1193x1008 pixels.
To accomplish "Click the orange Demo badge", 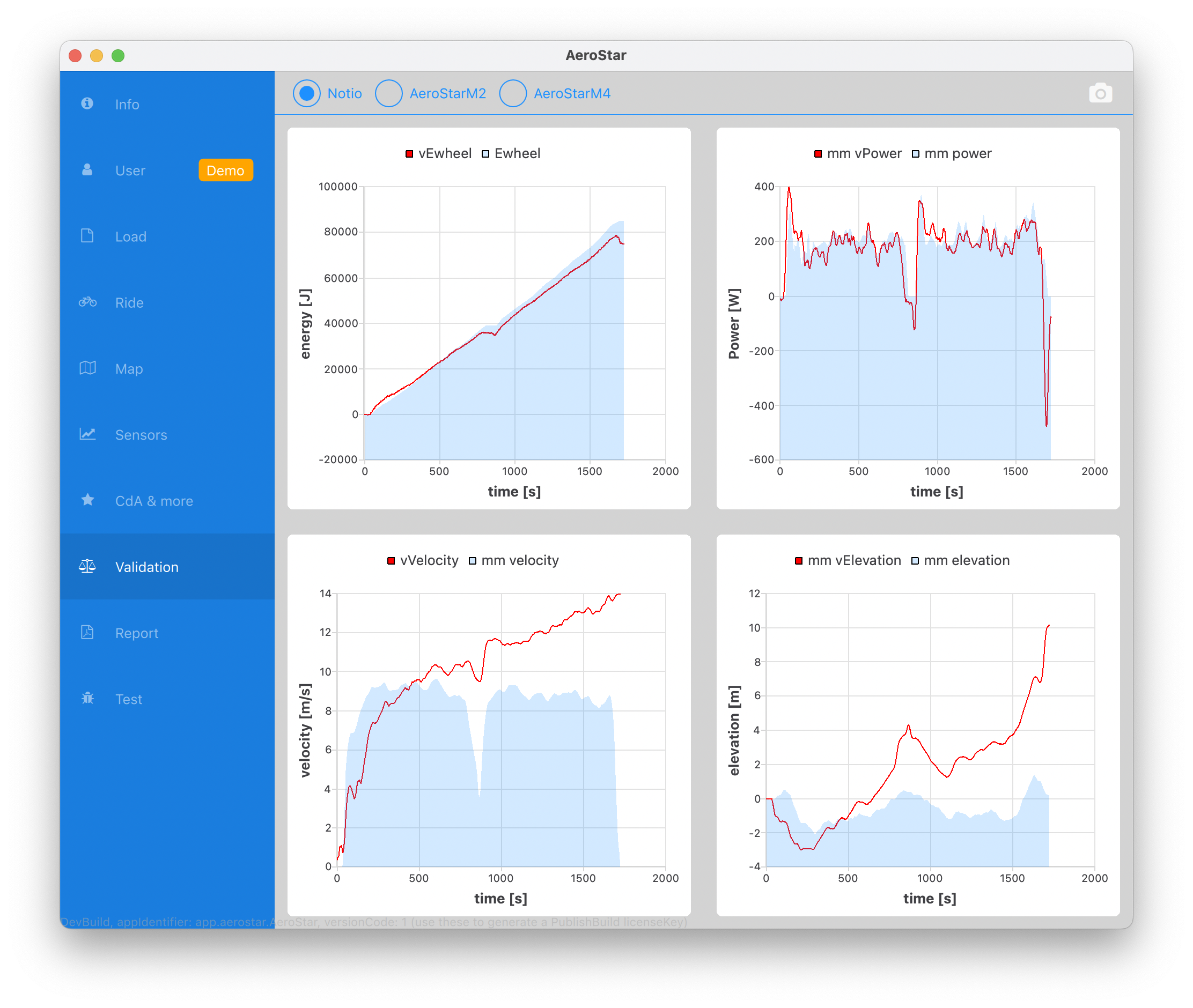I will (225, 171).
